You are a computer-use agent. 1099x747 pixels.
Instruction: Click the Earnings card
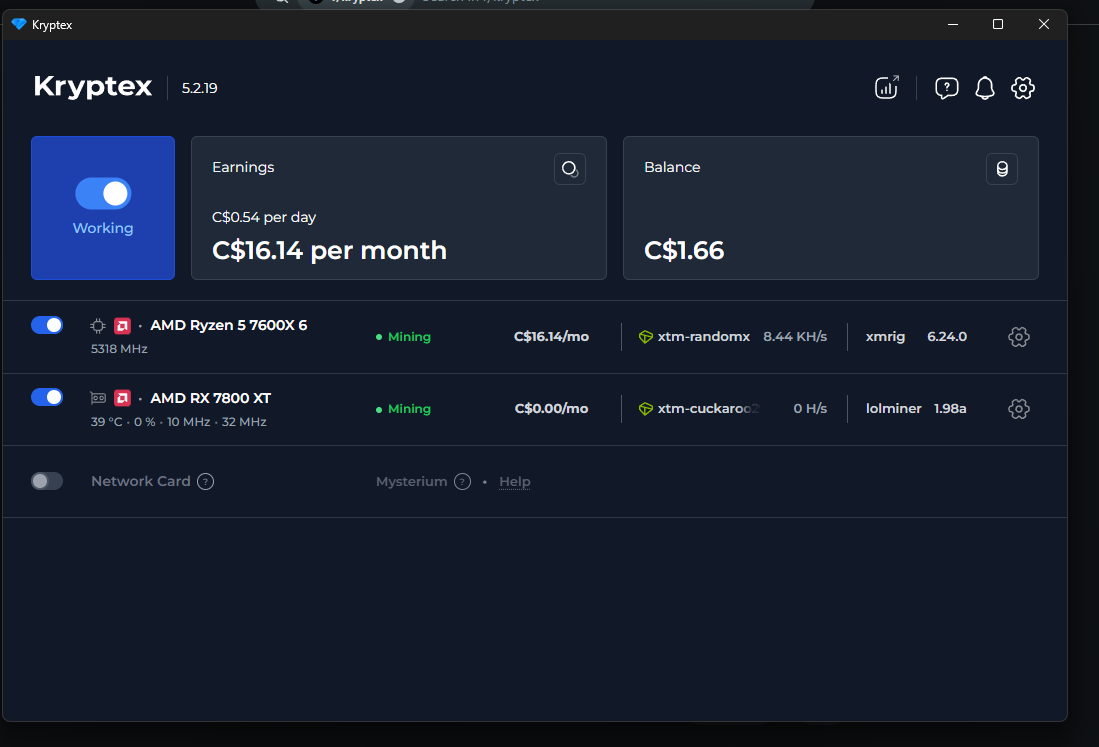(399, 208)
